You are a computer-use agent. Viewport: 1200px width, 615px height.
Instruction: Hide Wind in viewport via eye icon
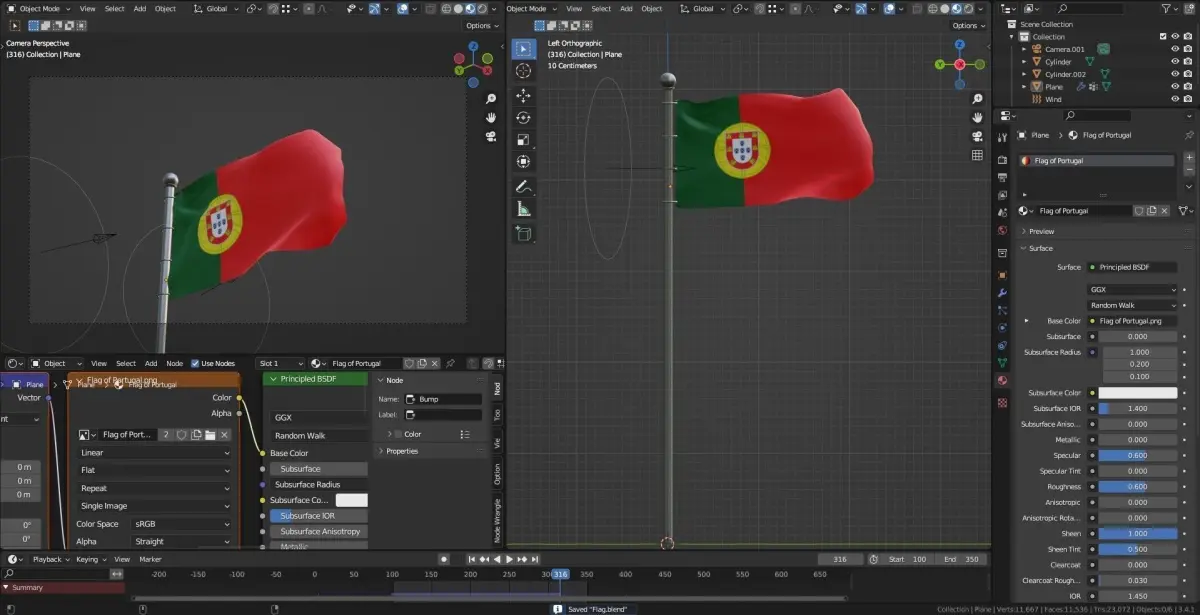[1175, 100]
